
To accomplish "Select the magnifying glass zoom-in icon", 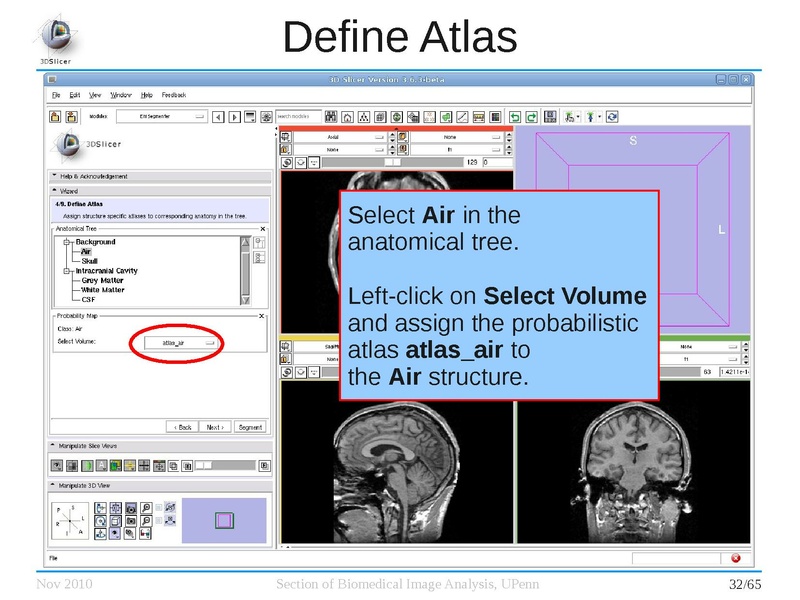I will (146, 507).
